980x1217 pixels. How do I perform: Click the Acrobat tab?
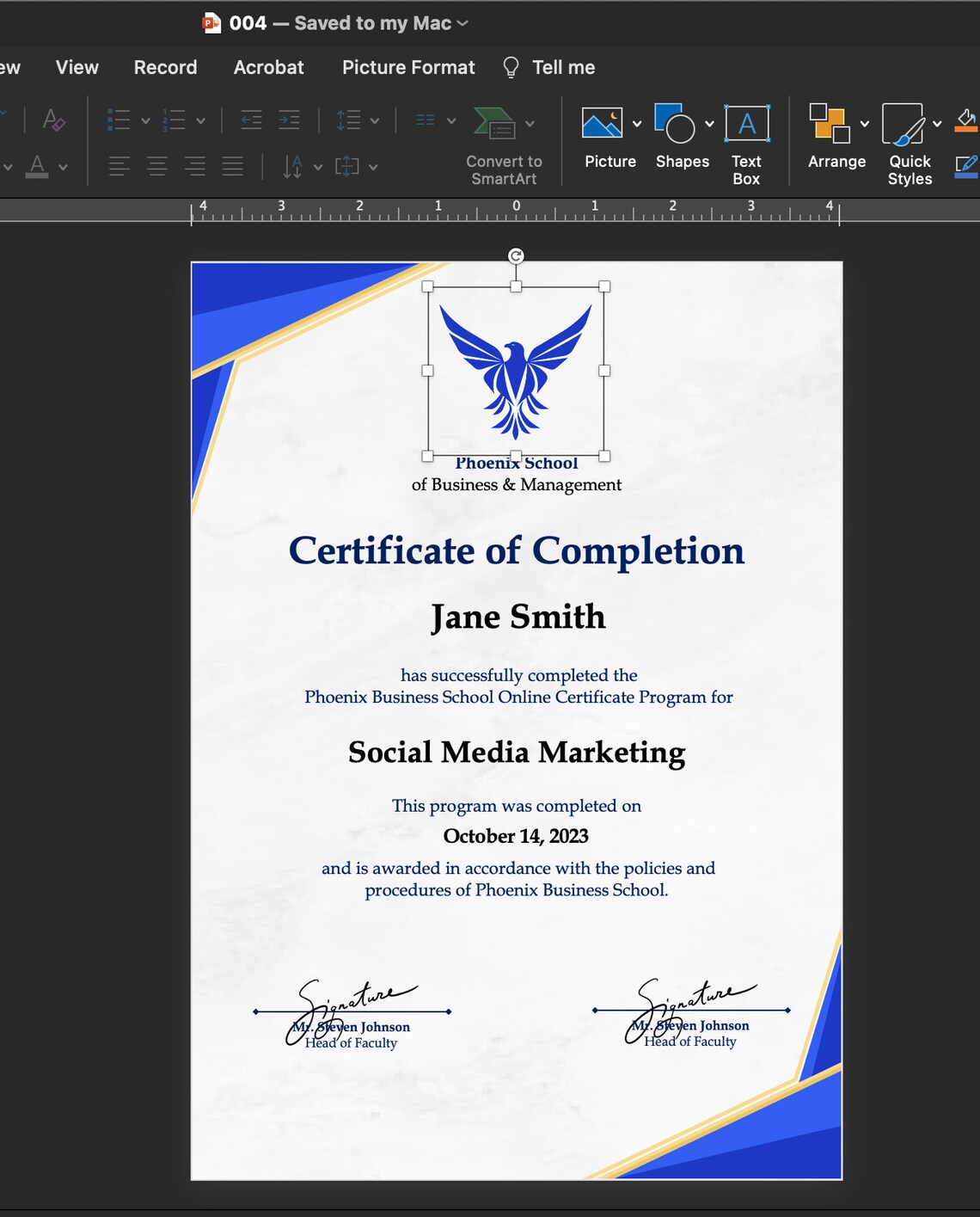click(268, 67)
